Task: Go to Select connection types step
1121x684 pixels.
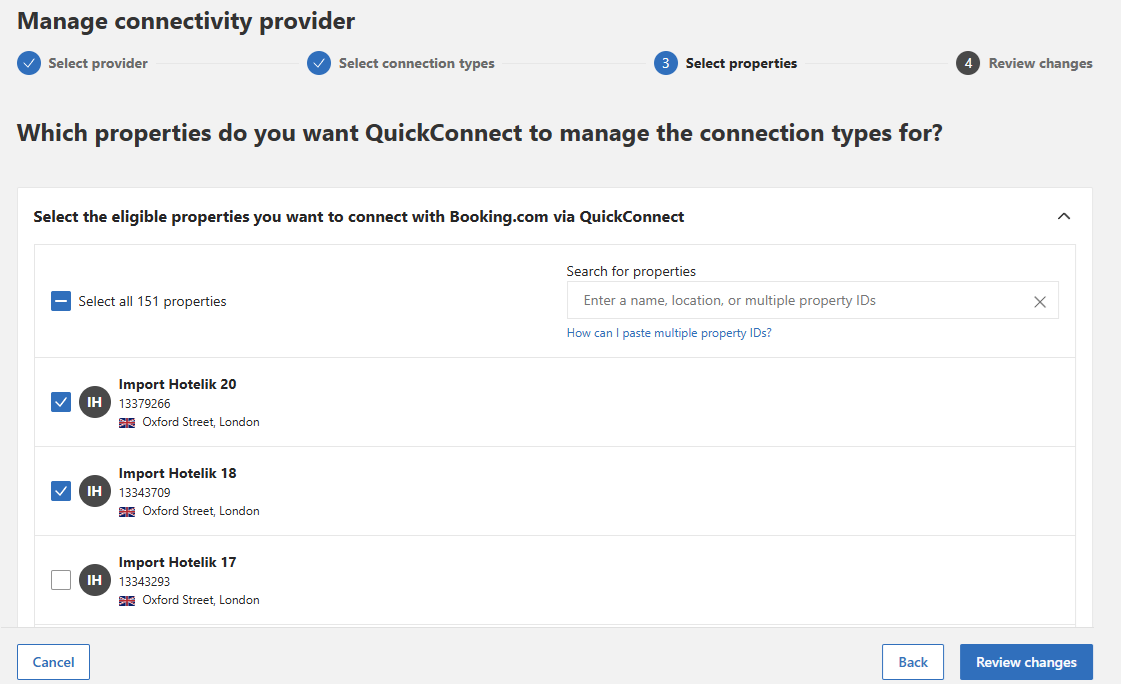Action: [416, 63]
